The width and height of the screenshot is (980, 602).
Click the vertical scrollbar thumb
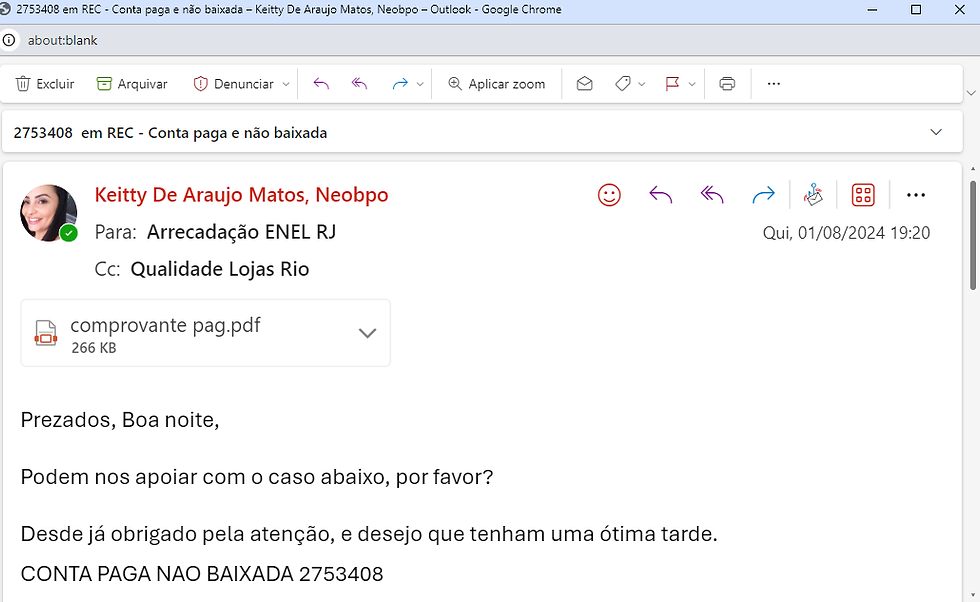974,235
